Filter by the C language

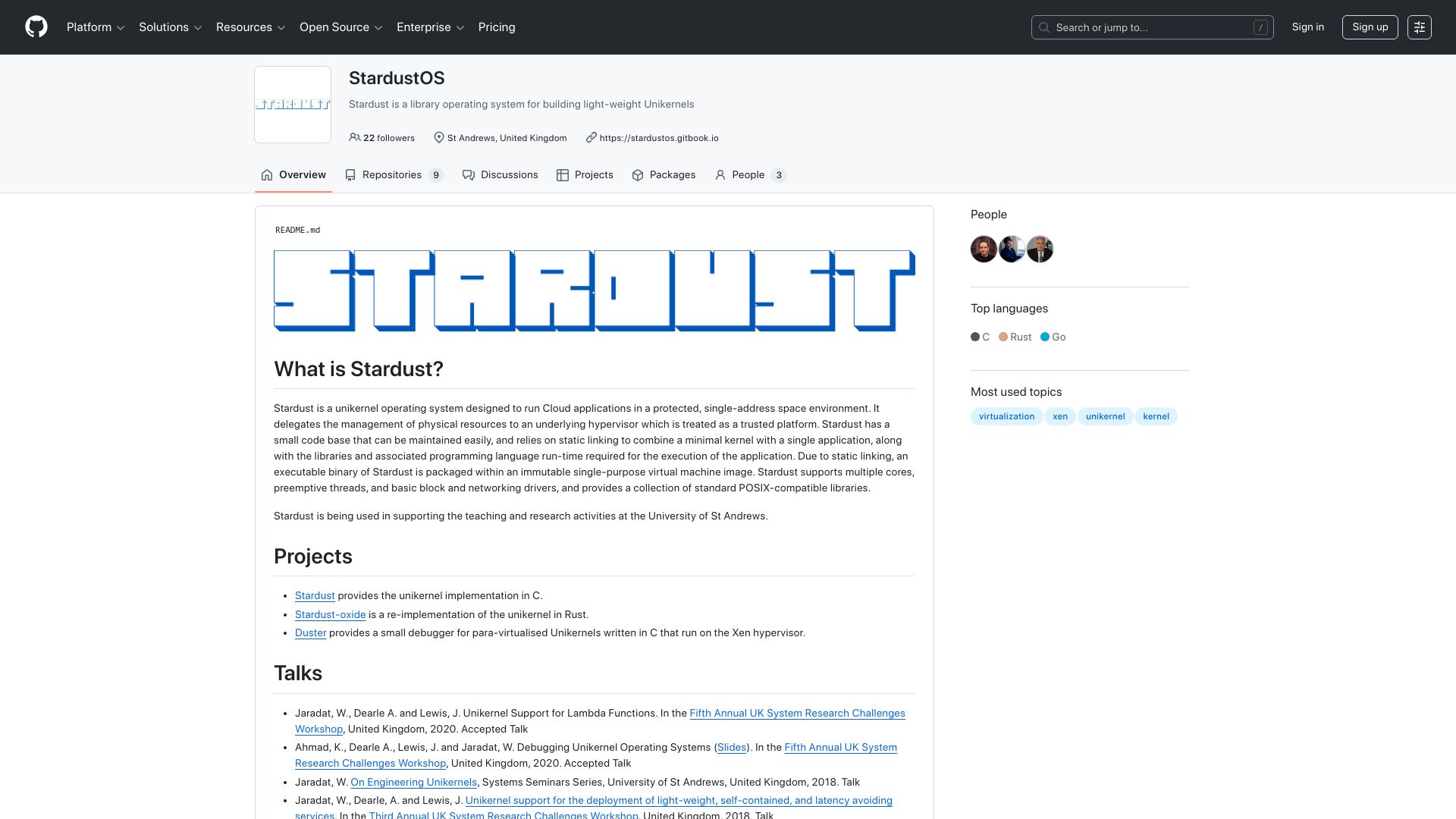tap(980, 337)
